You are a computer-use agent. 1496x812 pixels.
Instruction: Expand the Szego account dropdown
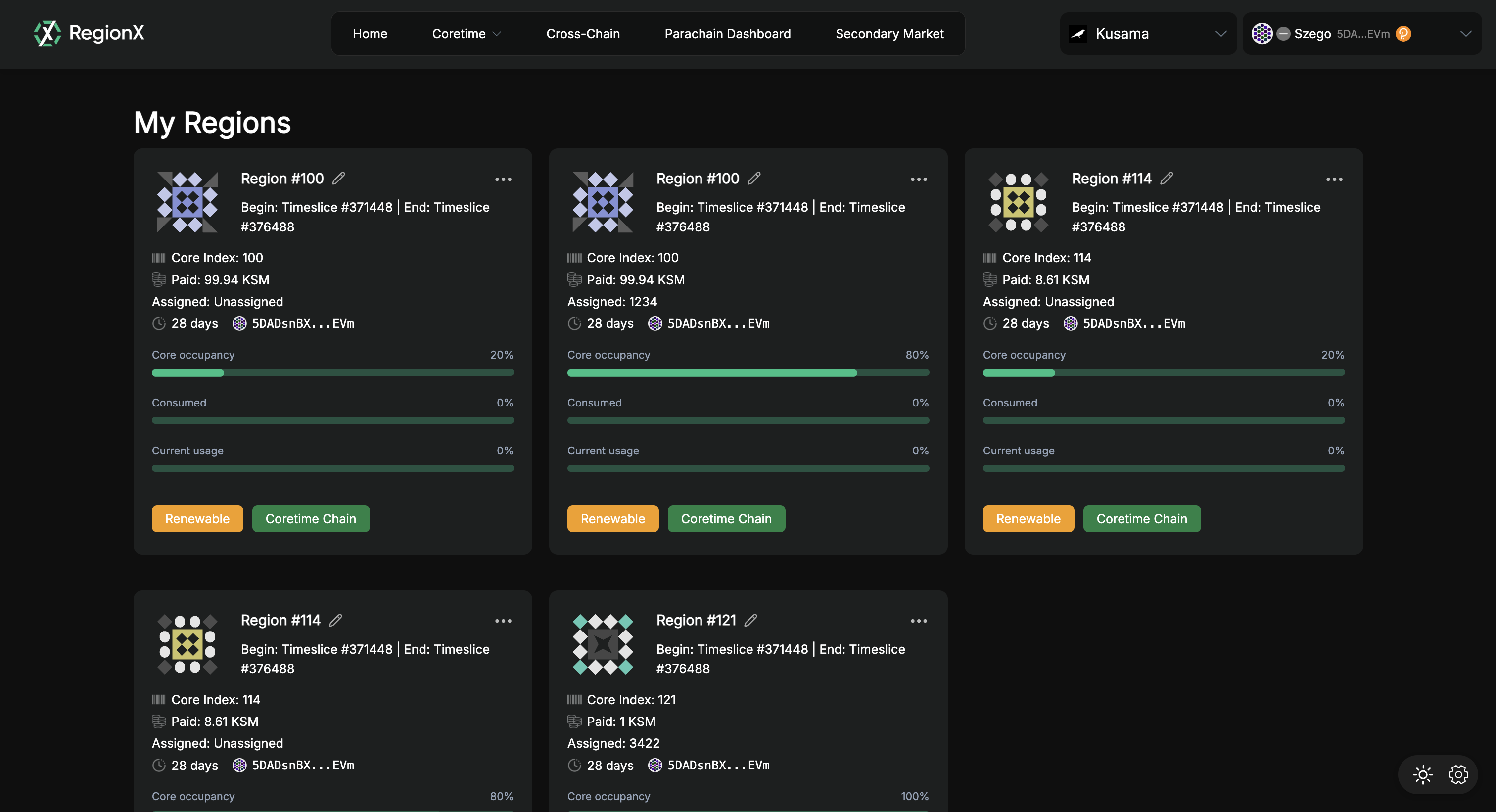(x=1466, y=33)
